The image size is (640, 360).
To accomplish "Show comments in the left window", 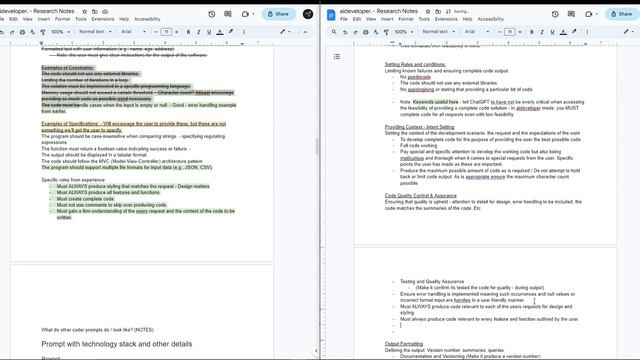I will coord(228,14).
